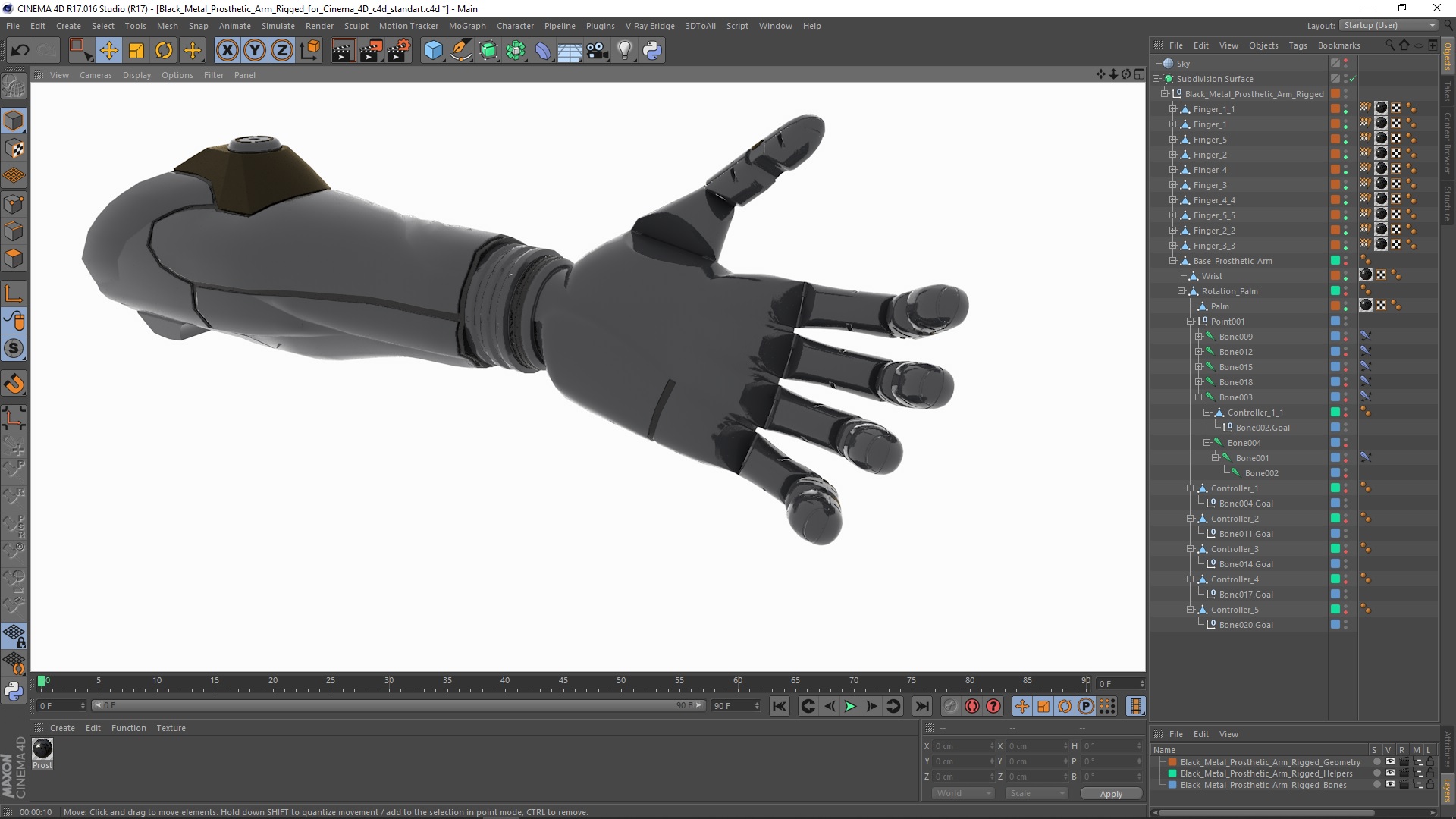Viewport: 1456px width, 819px height.
Task: Open the Layout Startup dropdown
Action: coord(1388,25)
